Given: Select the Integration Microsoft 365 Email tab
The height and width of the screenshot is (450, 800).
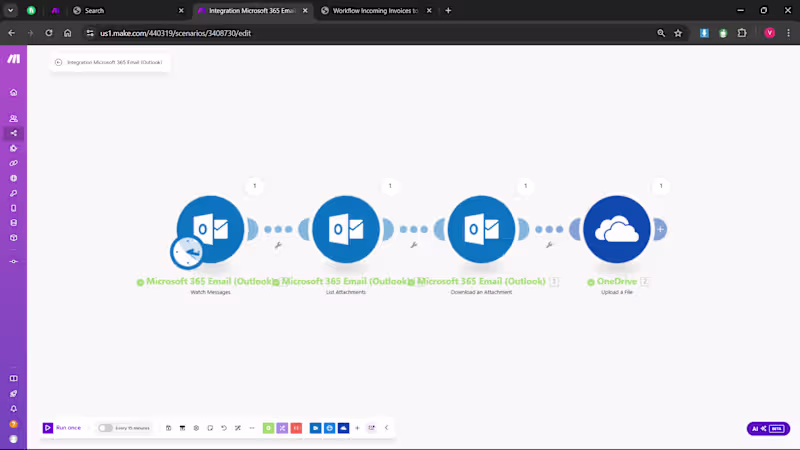Looking at the screenshot, I should tap(252, 10).
